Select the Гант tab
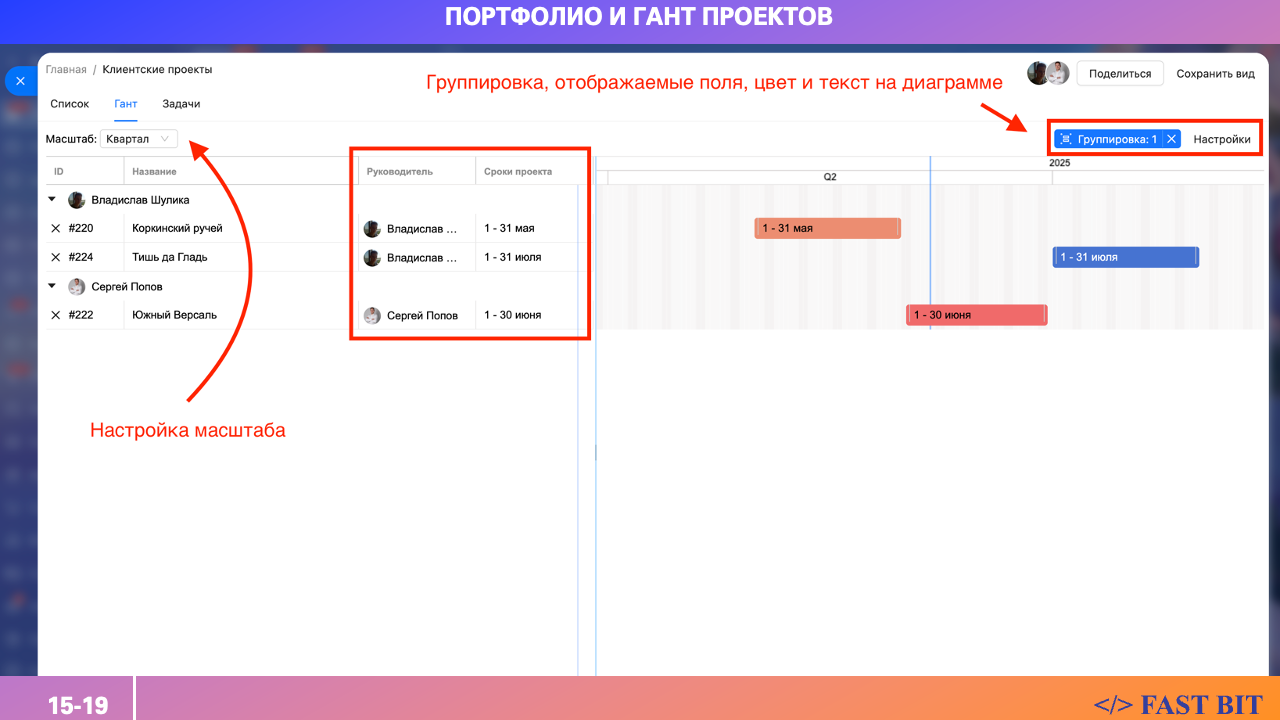This screenshot has width=1280, height=720. (x=126, y=104)
